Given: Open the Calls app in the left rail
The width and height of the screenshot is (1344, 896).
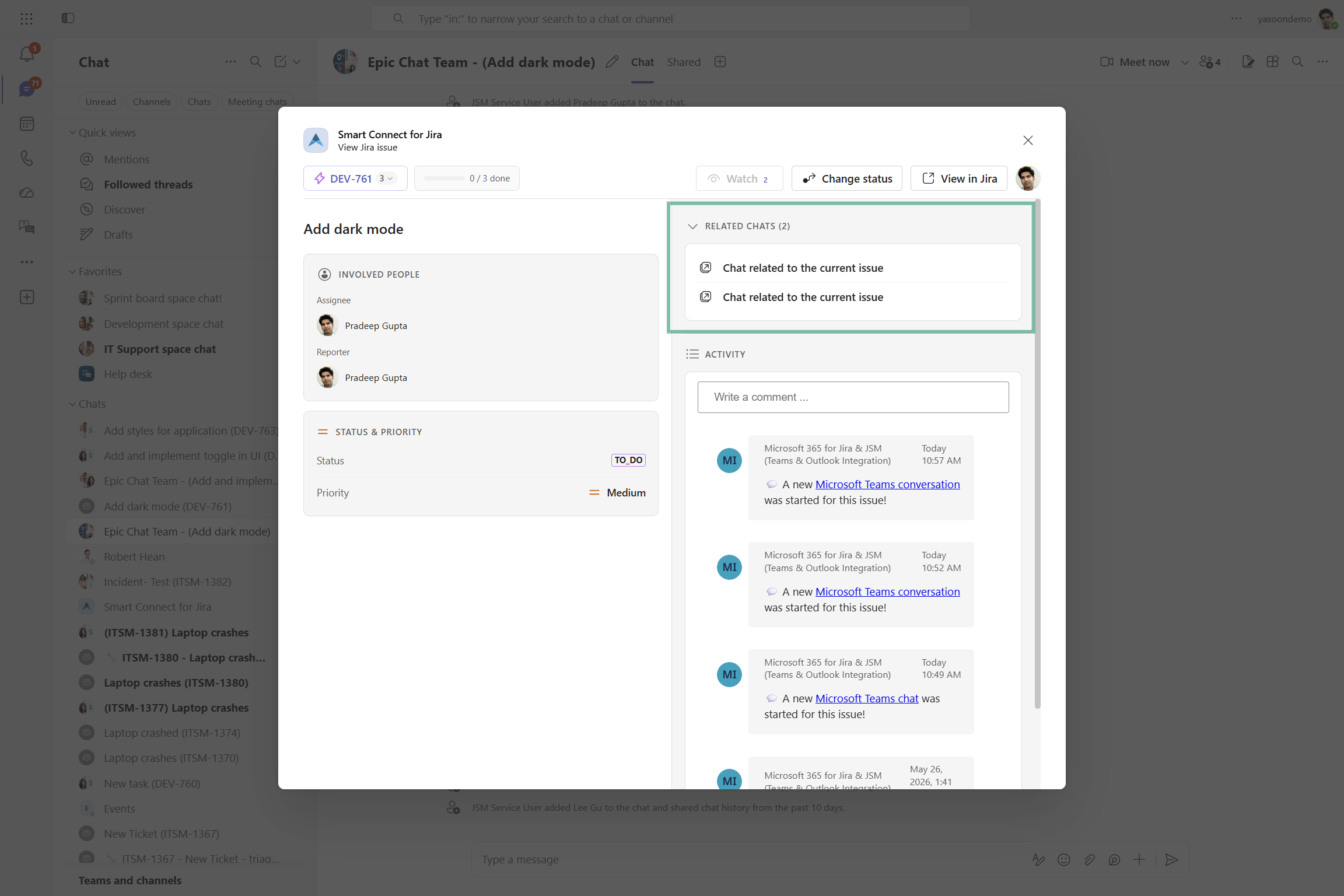Looking at the screenshot, I should 27,158.
